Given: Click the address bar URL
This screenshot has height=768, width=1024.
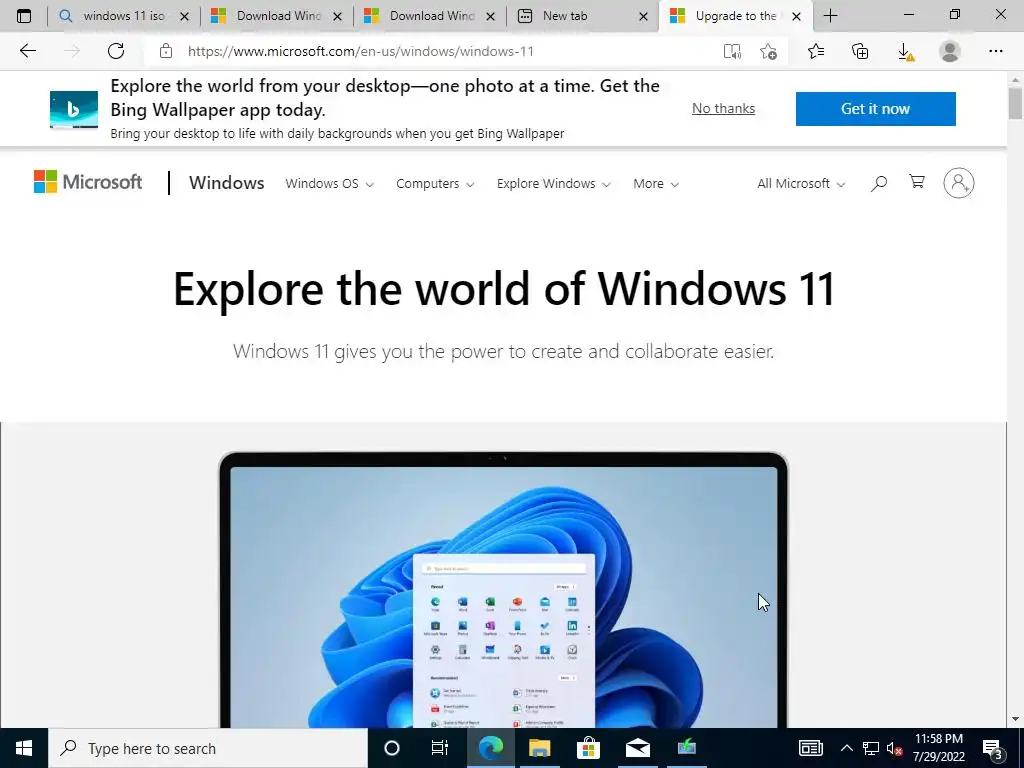Looking at the screenshot, I should pos(360,51).
